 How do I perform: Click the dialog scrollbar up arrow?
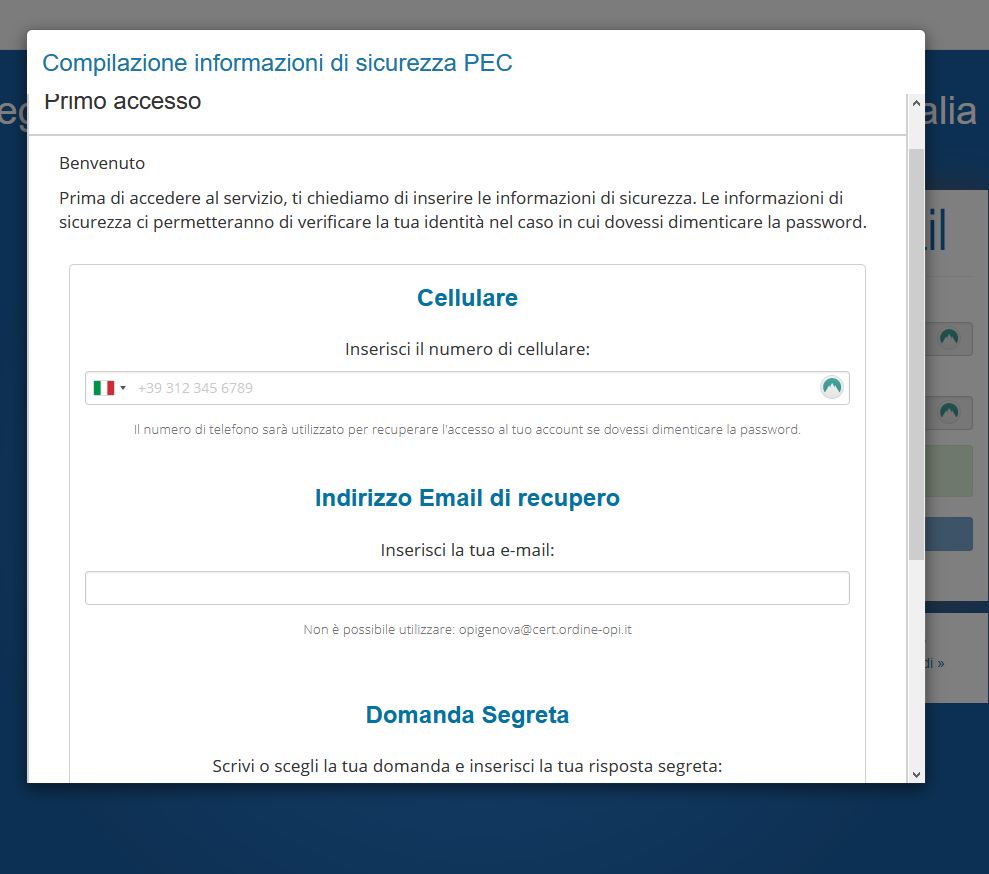[916, 103]
